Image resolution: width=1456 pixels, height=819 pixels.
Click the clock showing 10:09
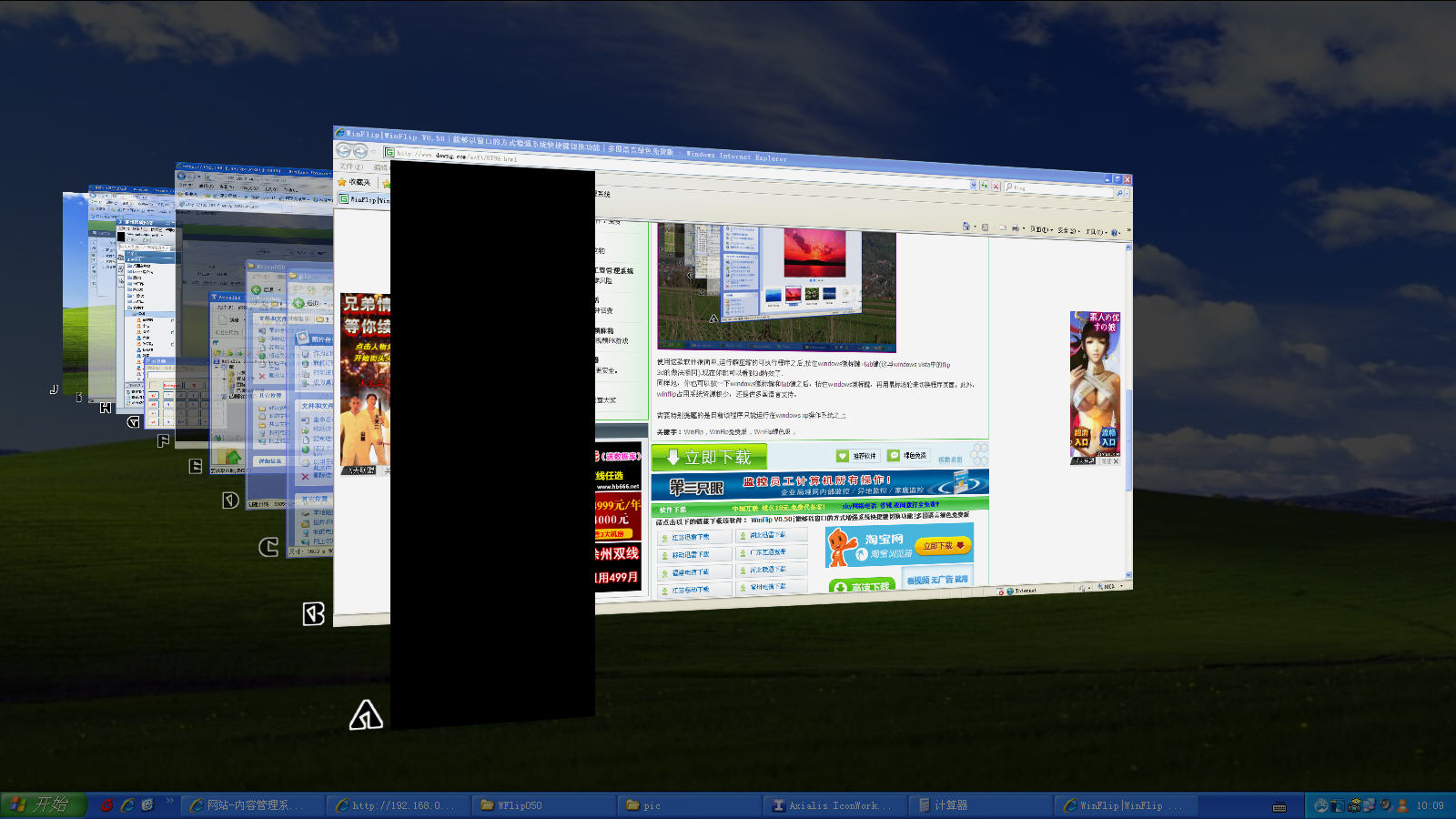point(1431,805)
